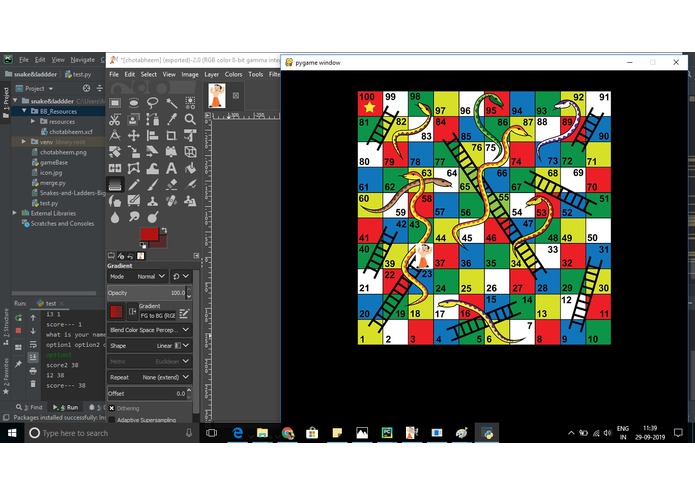
Task: Select GIMP's Bucket Fill tool
Action: pyautogui.click(x=190, y=168)
